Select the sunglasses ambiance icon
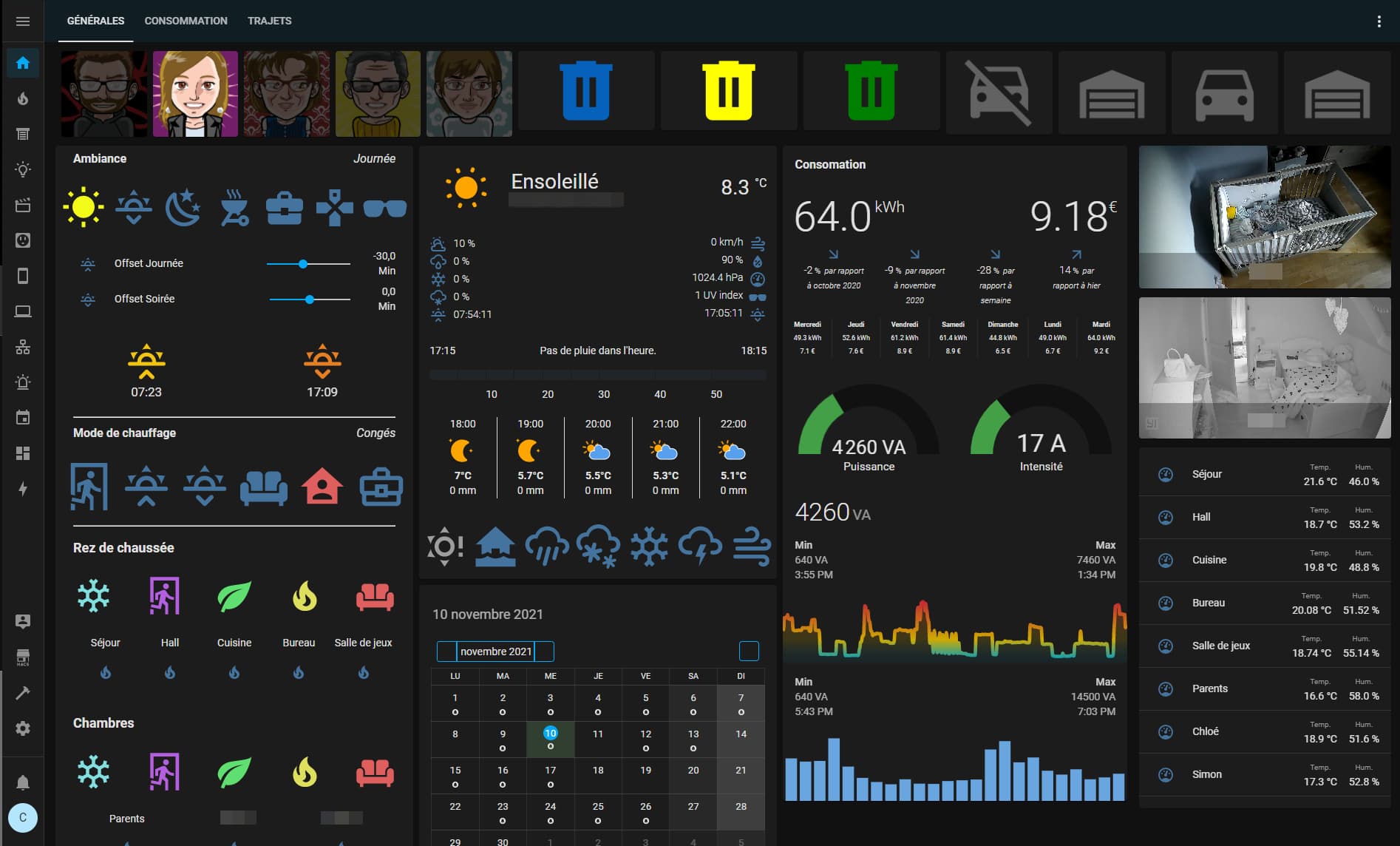Image resolution: width=1400 pixels, height=846 pixels. coord(385,209)
